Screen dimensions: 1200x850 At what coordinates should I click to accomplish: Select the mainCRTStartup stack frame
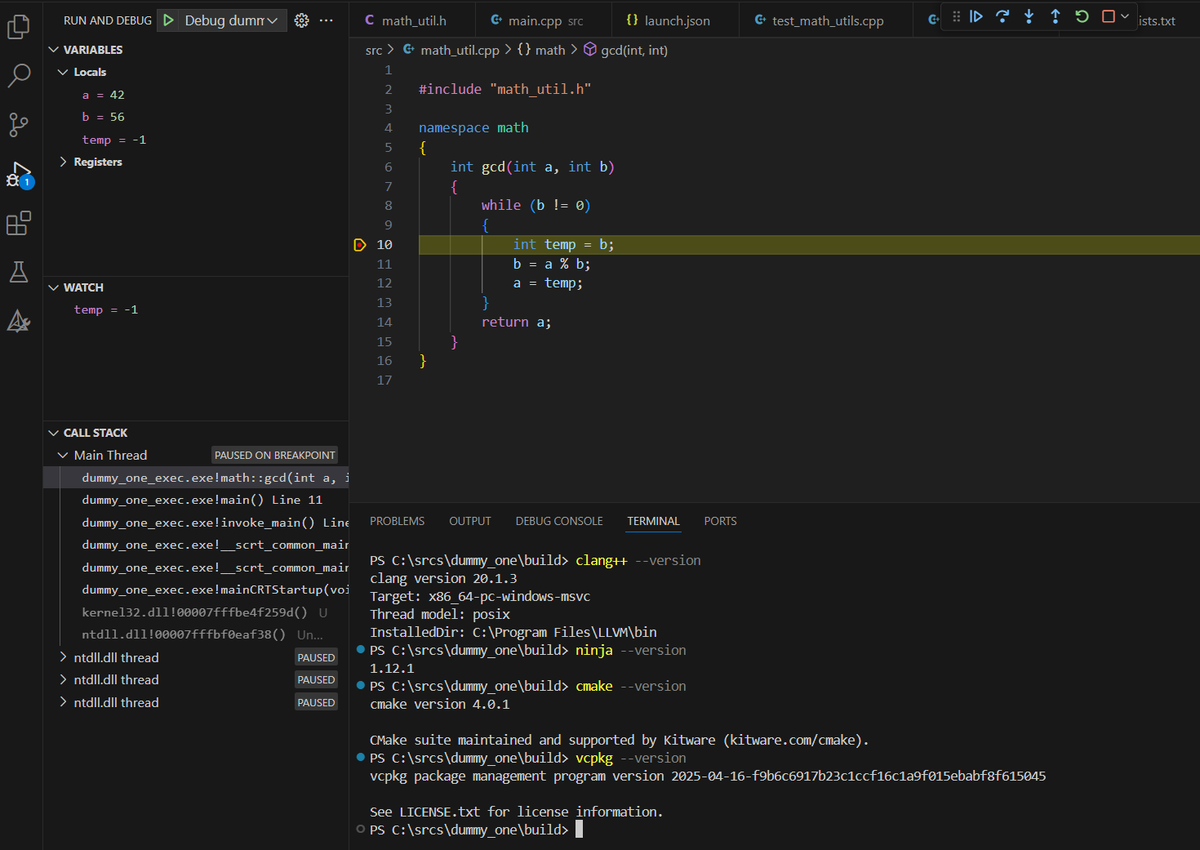[195, 590]
